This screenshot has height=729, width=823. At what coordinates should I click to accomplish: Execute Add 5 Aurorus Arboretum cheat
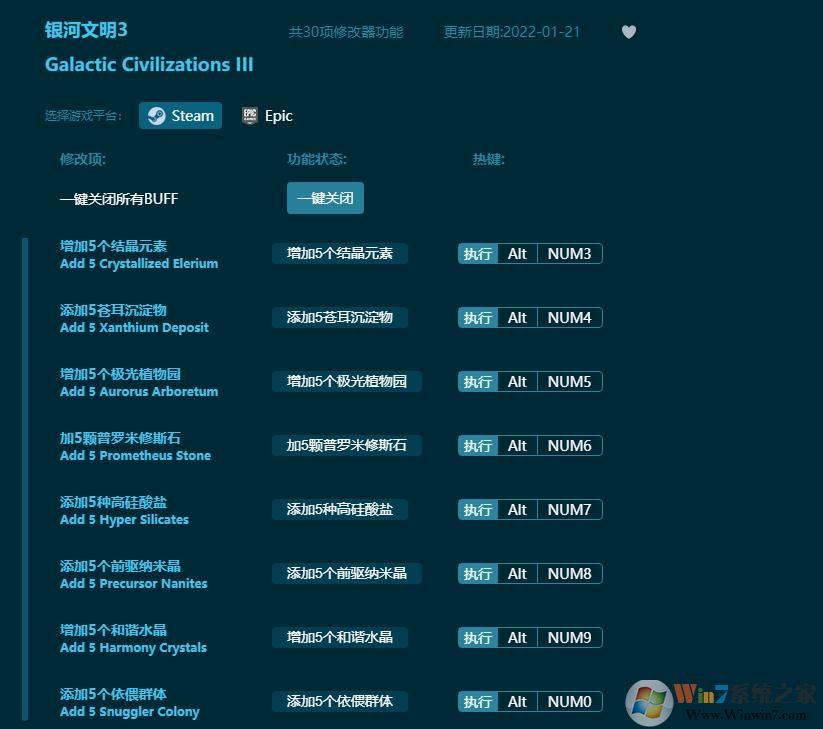(477, 381)
